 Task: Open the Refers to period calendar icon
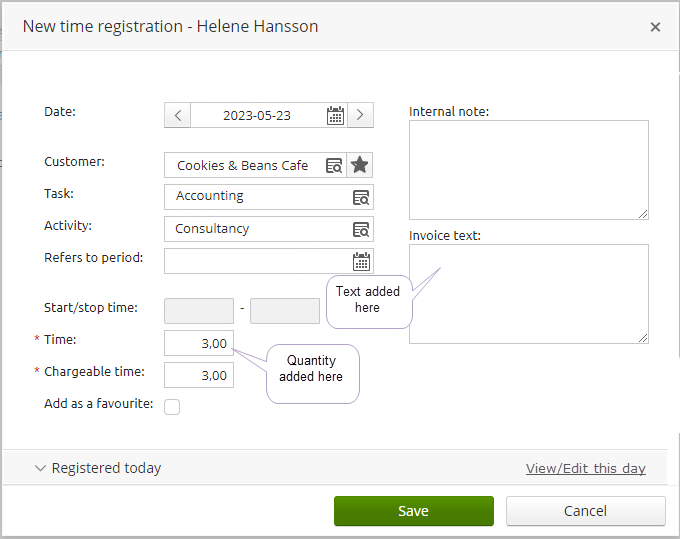coord(361,261)
